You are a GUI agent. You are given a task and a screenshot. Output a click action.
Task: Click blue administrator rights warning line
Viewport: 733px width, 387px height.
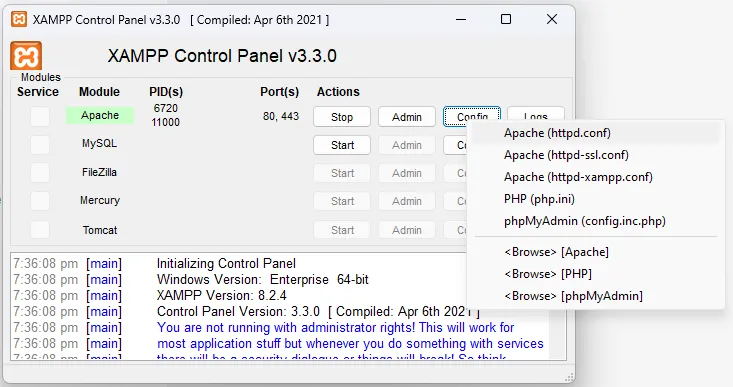tap(335, 327)
